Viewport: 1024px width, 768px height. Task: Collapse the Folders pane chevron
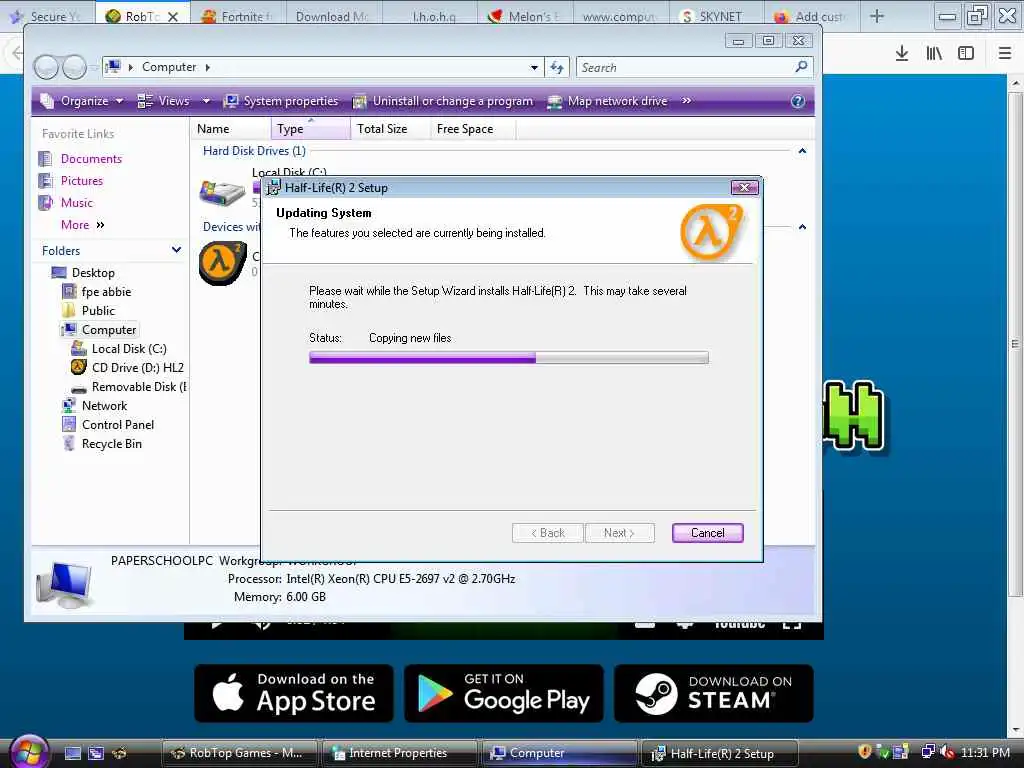click(x=176, y=250)
